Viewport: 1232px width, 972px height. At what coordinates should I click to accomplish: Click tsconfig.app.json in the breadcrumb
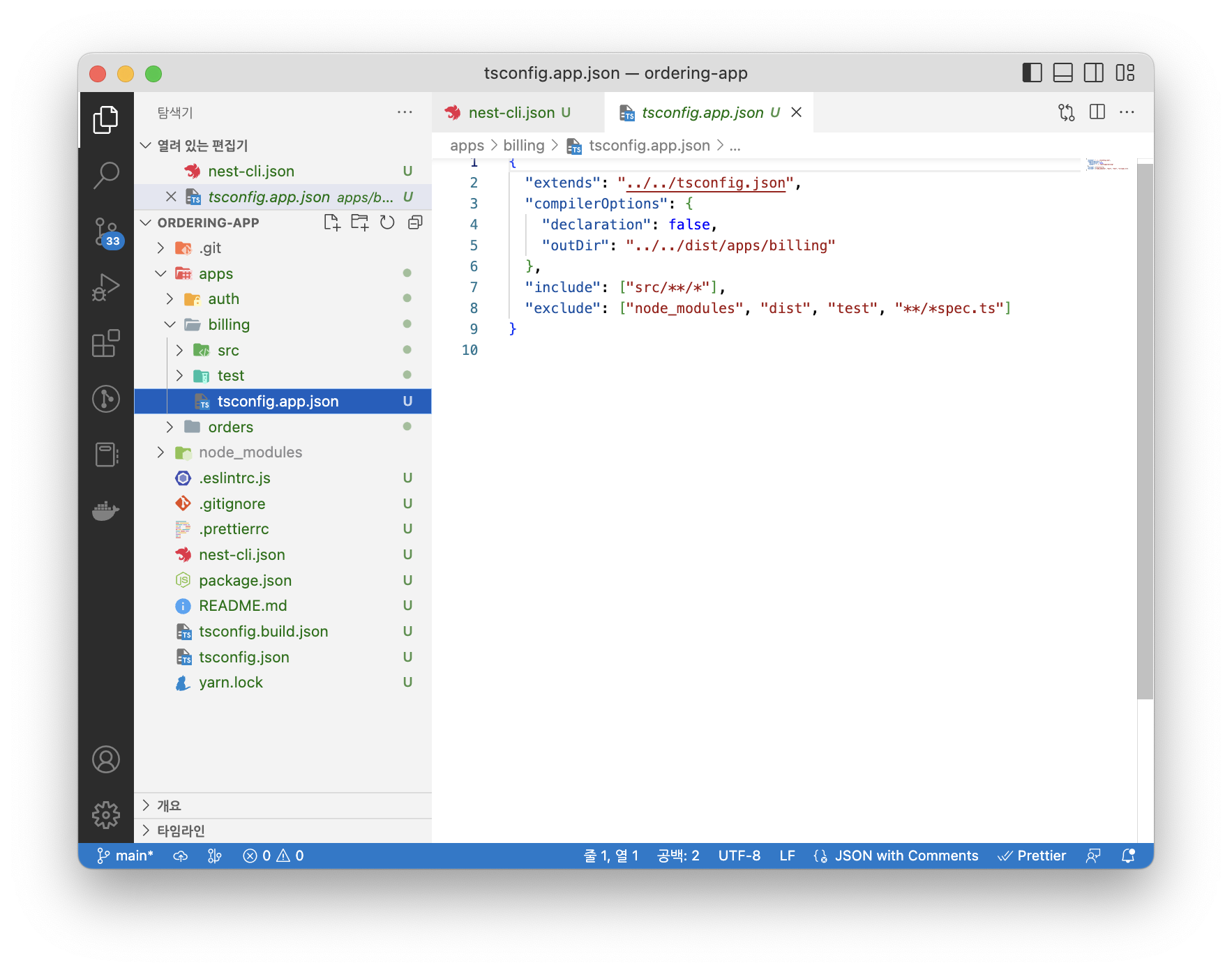point(649,145)
